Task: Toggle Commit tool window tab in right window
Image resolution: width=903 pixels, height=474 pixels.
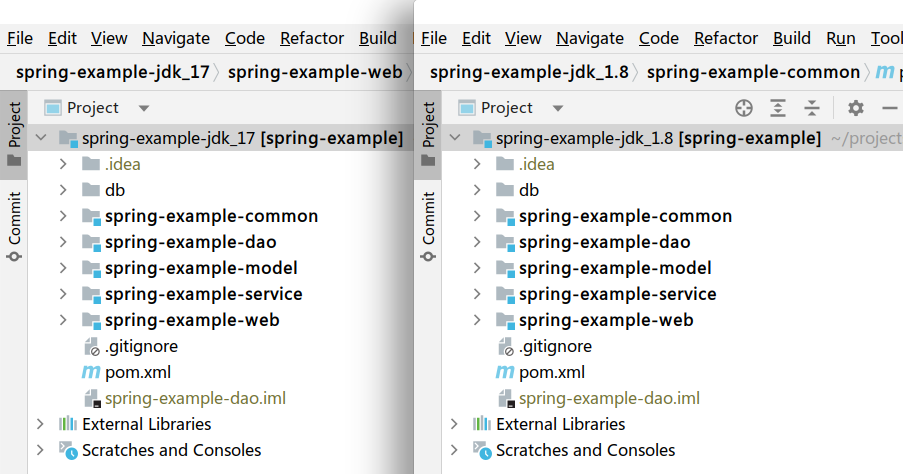Action: coord(428,226)
